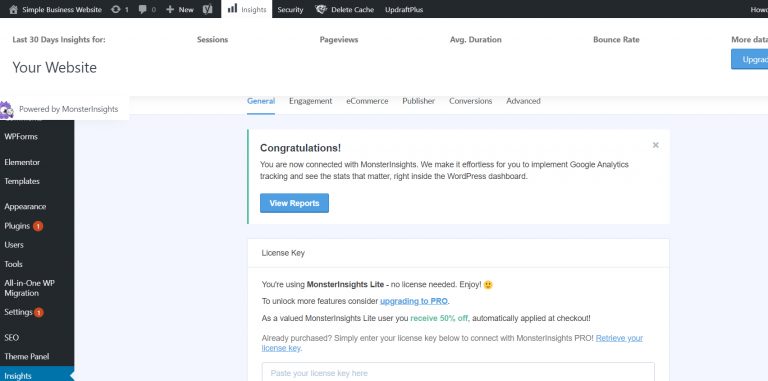Screen dimensions: 768x381
Task: Switch to the General tab
Action: click(261, 101)
